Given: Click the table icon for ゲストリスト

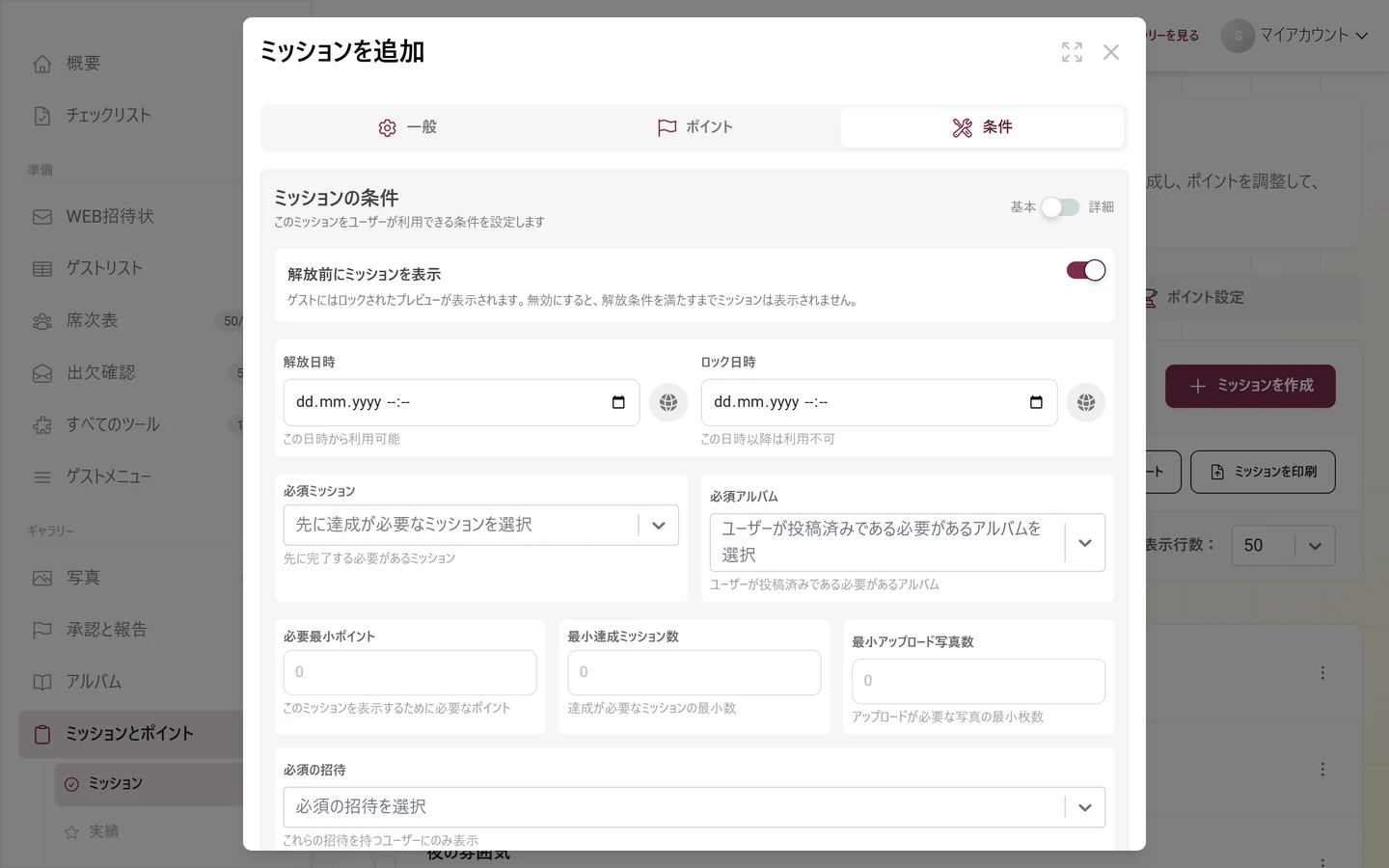Looking at the screenshot, I should tap(42, 269).
